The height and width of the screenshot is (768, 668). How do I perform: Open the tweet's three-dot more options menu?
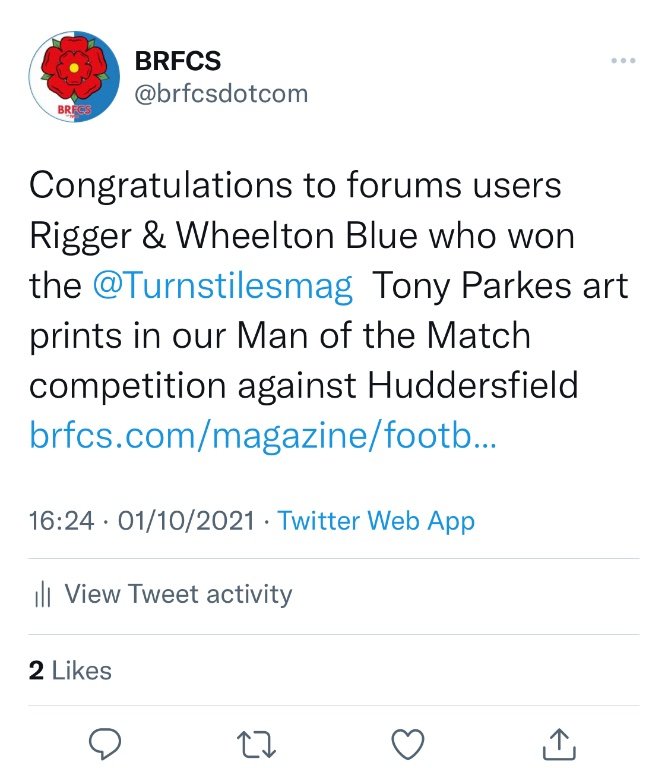click(623, 61)
